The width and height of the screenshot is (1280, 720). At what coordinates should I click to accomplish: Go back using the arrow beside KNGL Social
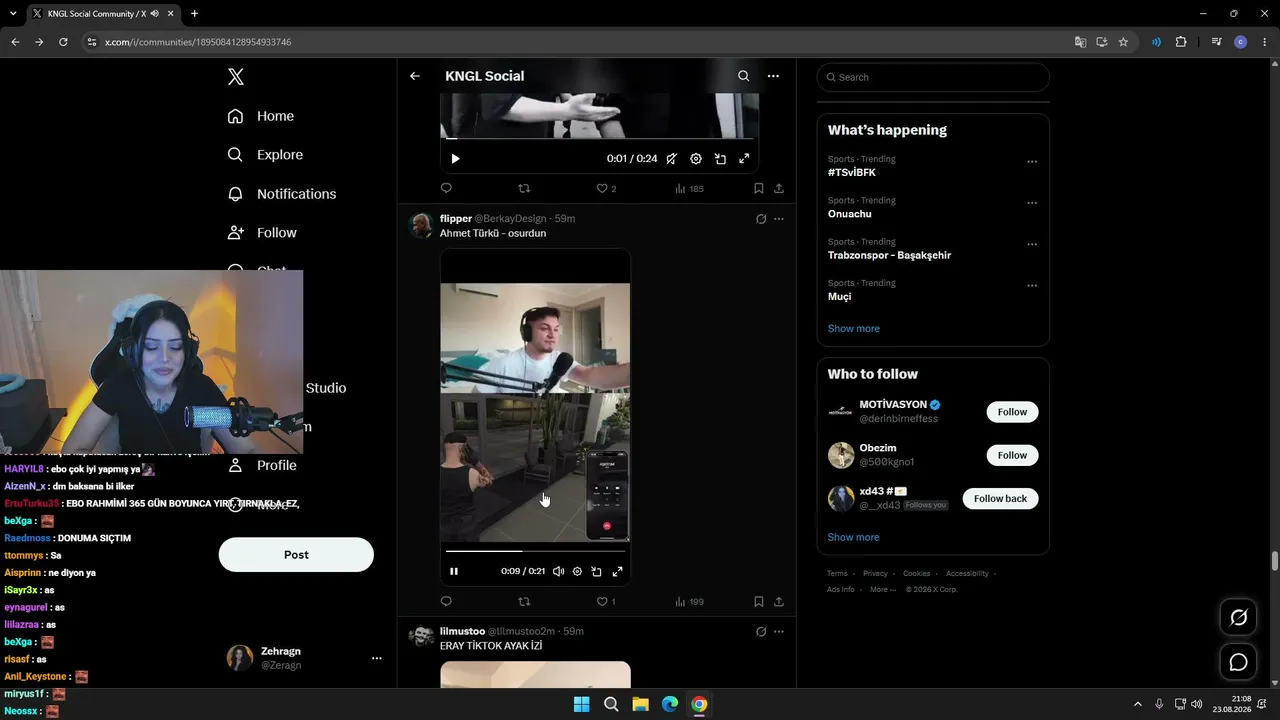[415, 76]
